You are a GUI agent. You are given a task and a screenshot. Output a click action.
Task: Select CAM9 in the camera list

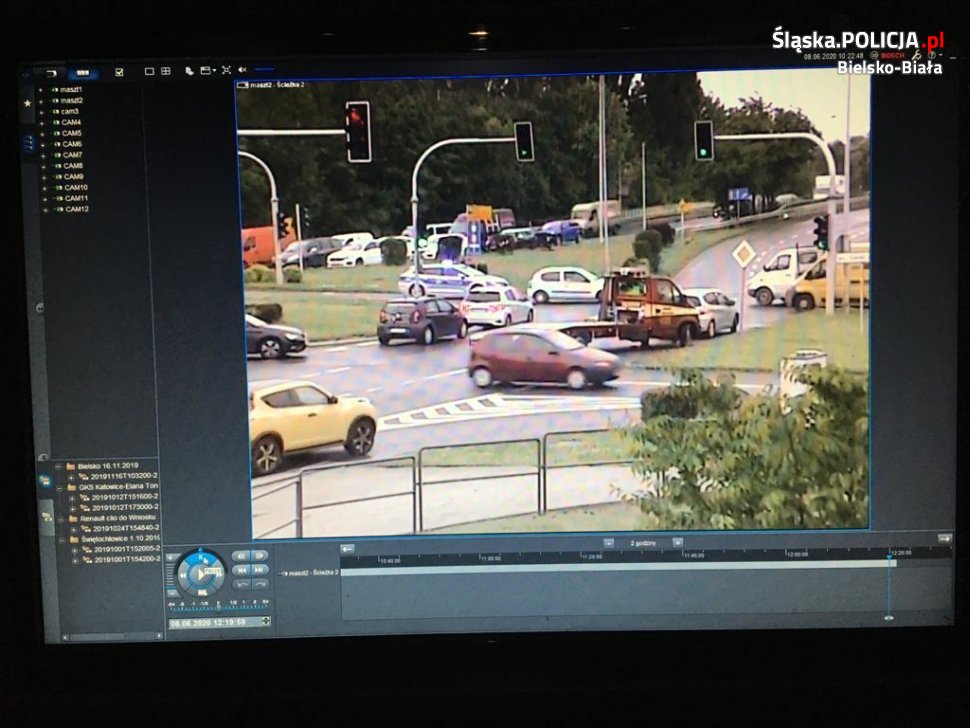tap(74, 177)
